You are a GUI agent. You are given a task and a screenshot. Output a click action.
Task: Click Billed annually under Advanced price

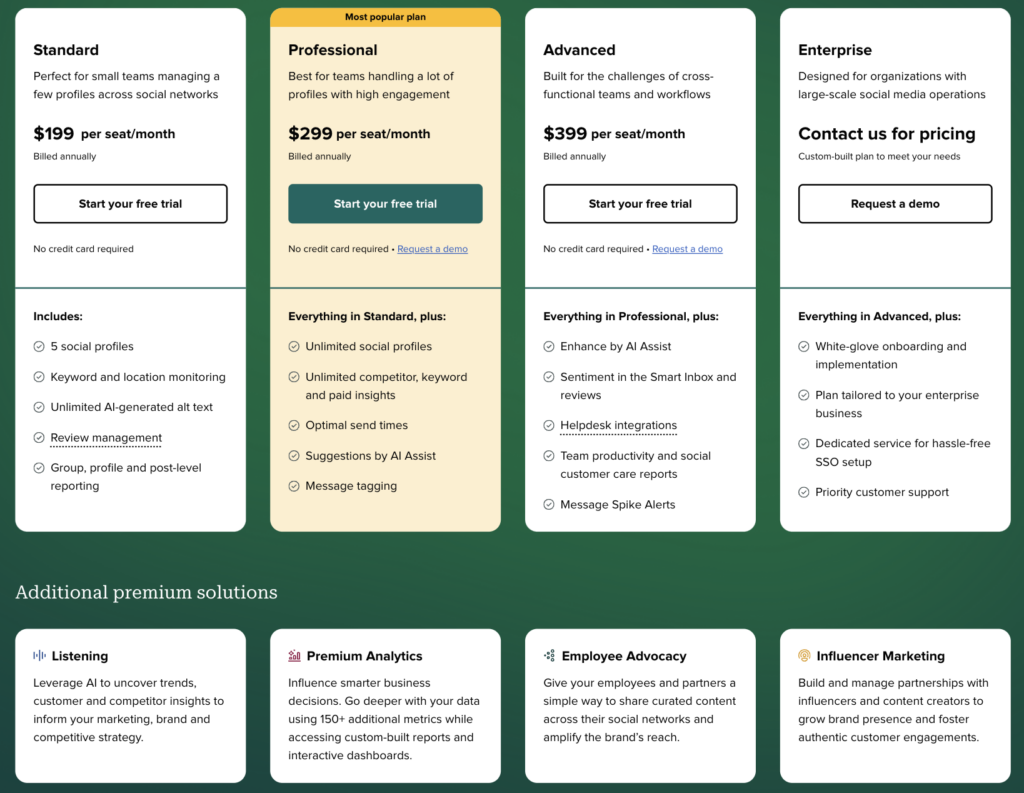click(x=575, y=156)
